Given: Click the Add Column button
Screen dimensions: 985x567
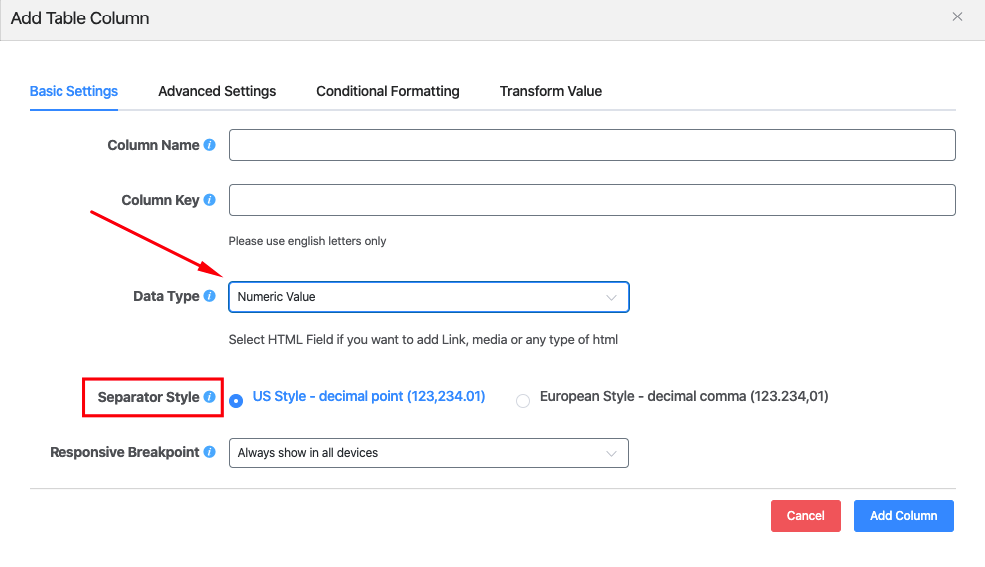Looking at the screenshot, I should click(x=903, y=516).
